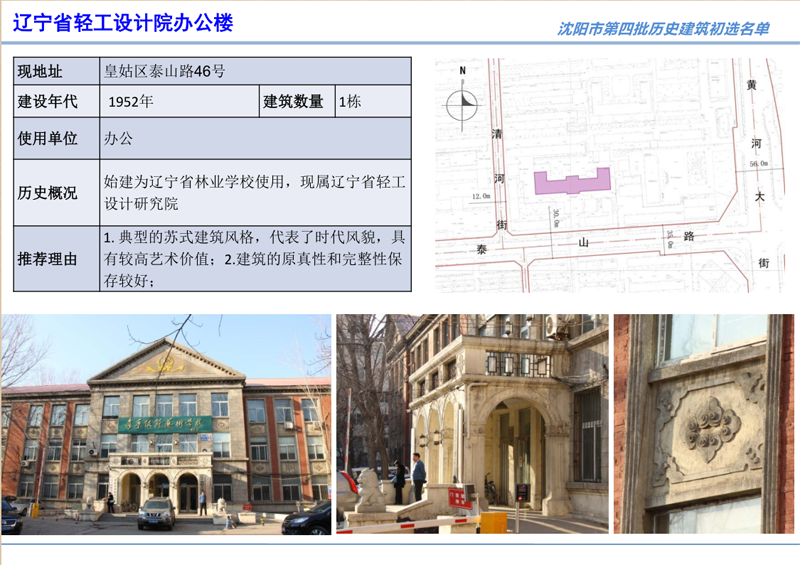
Task: Select the 建筑数量 label cell
Action: pos(294,101)
